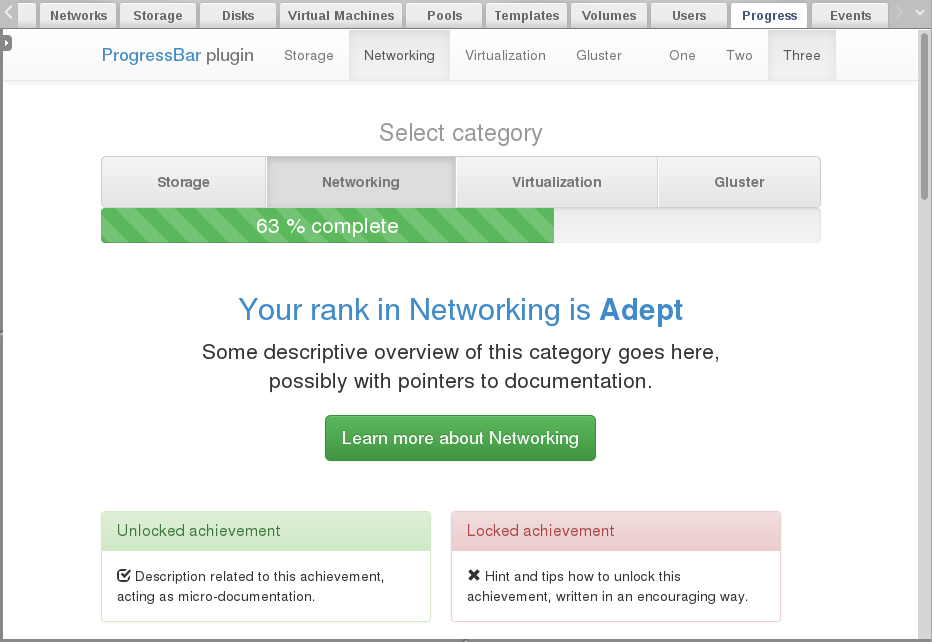Image resolution: width=932 pixels, height=642 pixels.
Task: Click the tab bar right scroll arrow
Action: click(899, 14)
